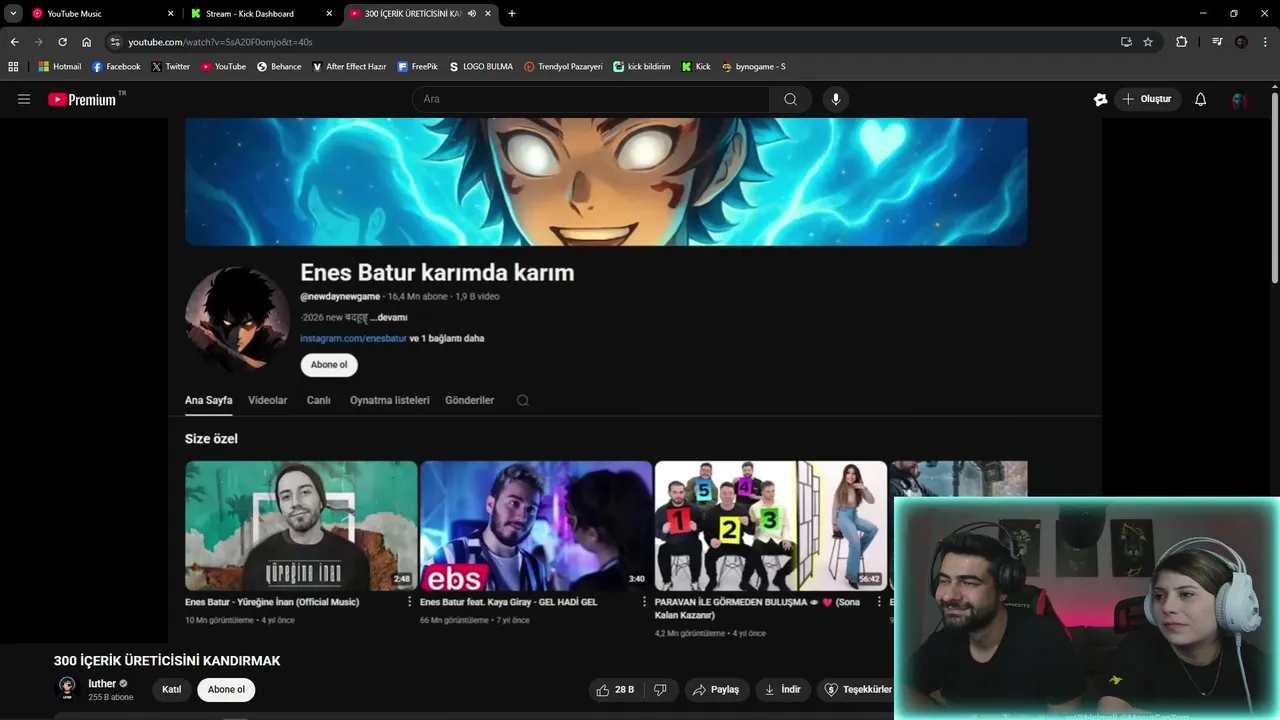Open luther's channel avatar
The height and width of the screenshot is (720, 1280).
(x=67, y=689)
